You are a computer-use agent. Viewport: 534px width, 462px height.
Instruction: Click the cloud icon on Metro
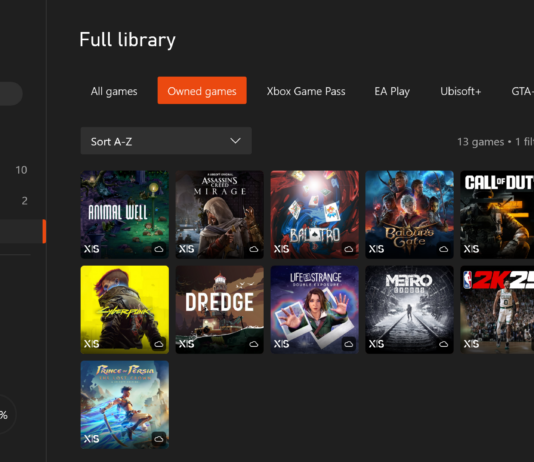coord(444,344)
